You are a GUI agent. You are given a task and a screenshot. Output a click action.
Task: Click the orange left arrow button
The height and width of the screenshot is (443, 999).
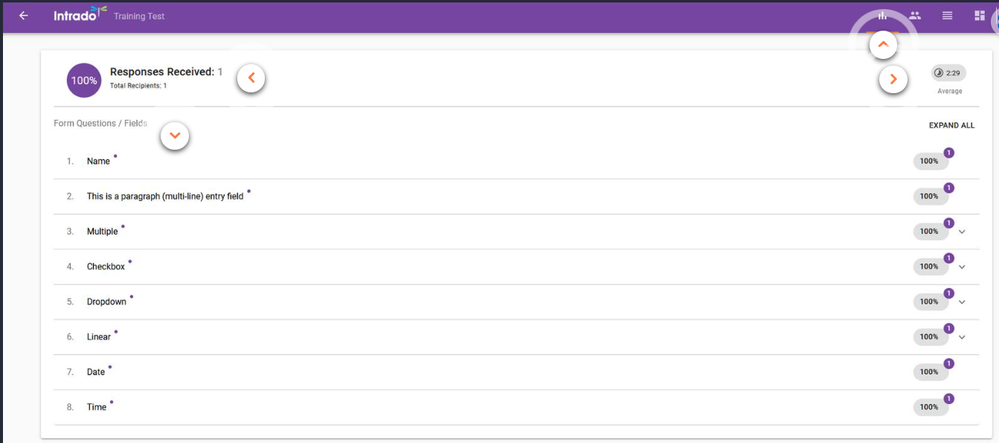point(251,78)
